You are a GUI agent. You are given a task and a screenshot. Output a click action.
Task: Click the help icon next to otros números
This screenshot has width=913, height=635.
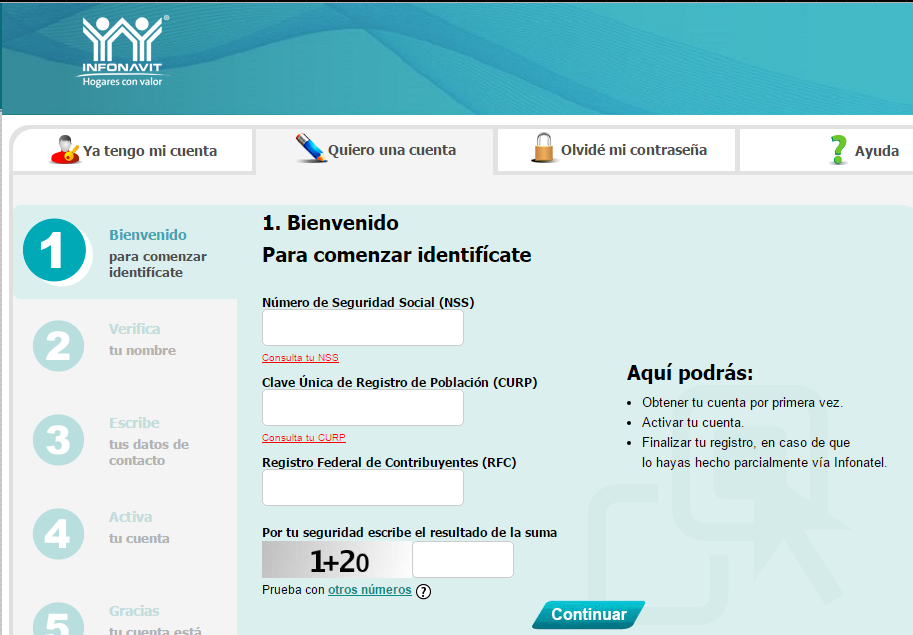coord(422,591)
